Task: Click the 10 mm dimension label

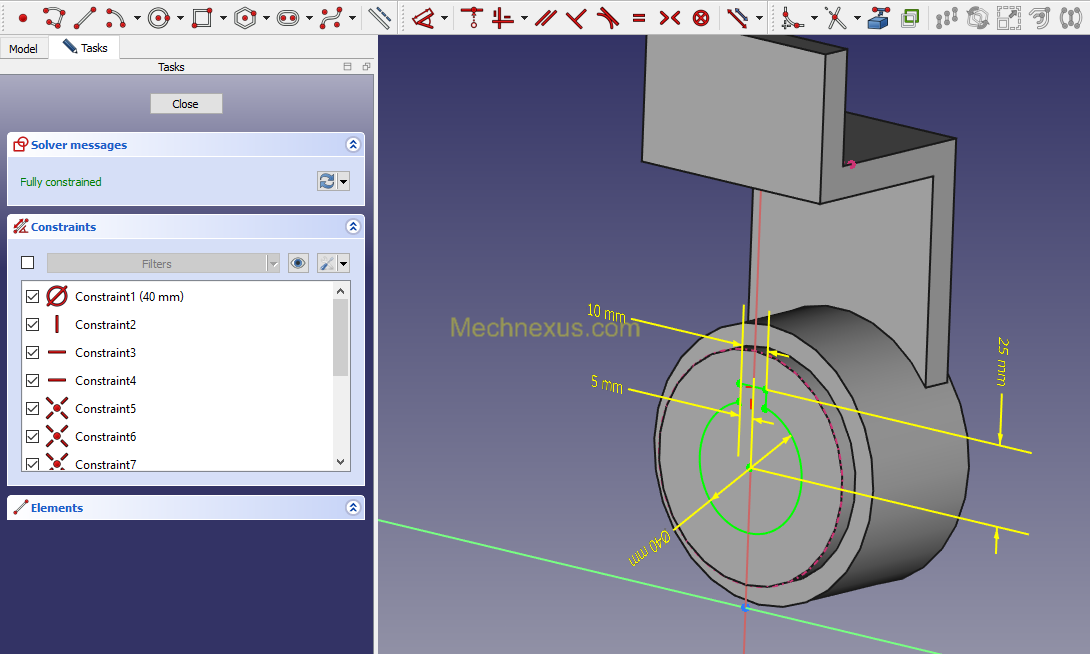Action: click(606, 312)
